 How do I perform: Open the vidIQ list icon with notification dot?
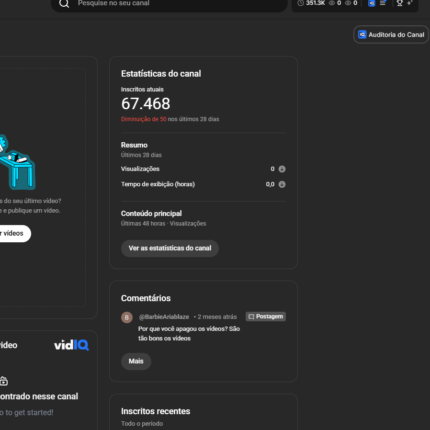point(383,3)
